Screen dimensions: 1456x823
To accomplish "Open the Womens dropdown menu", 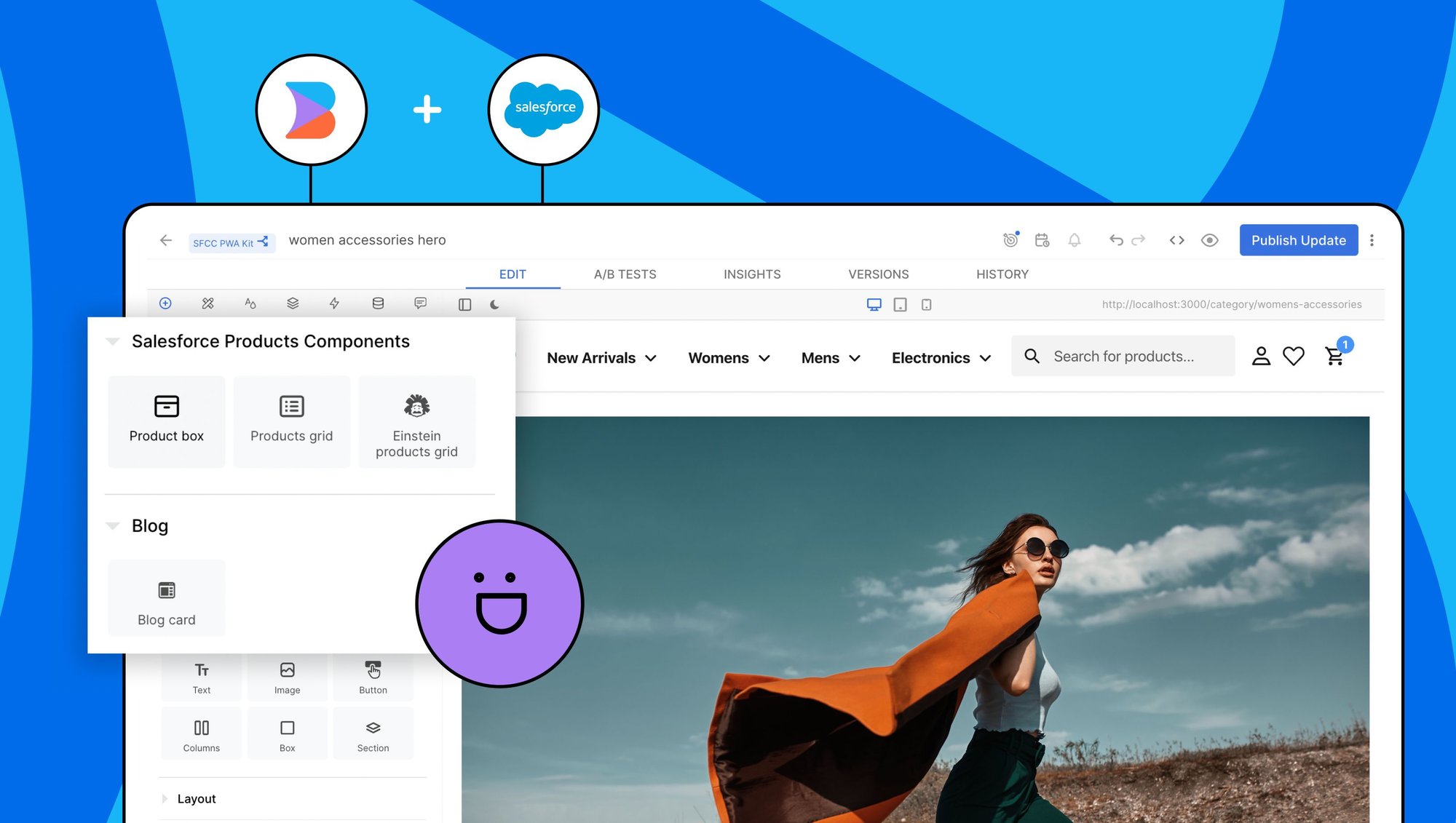I will [729, 358].
